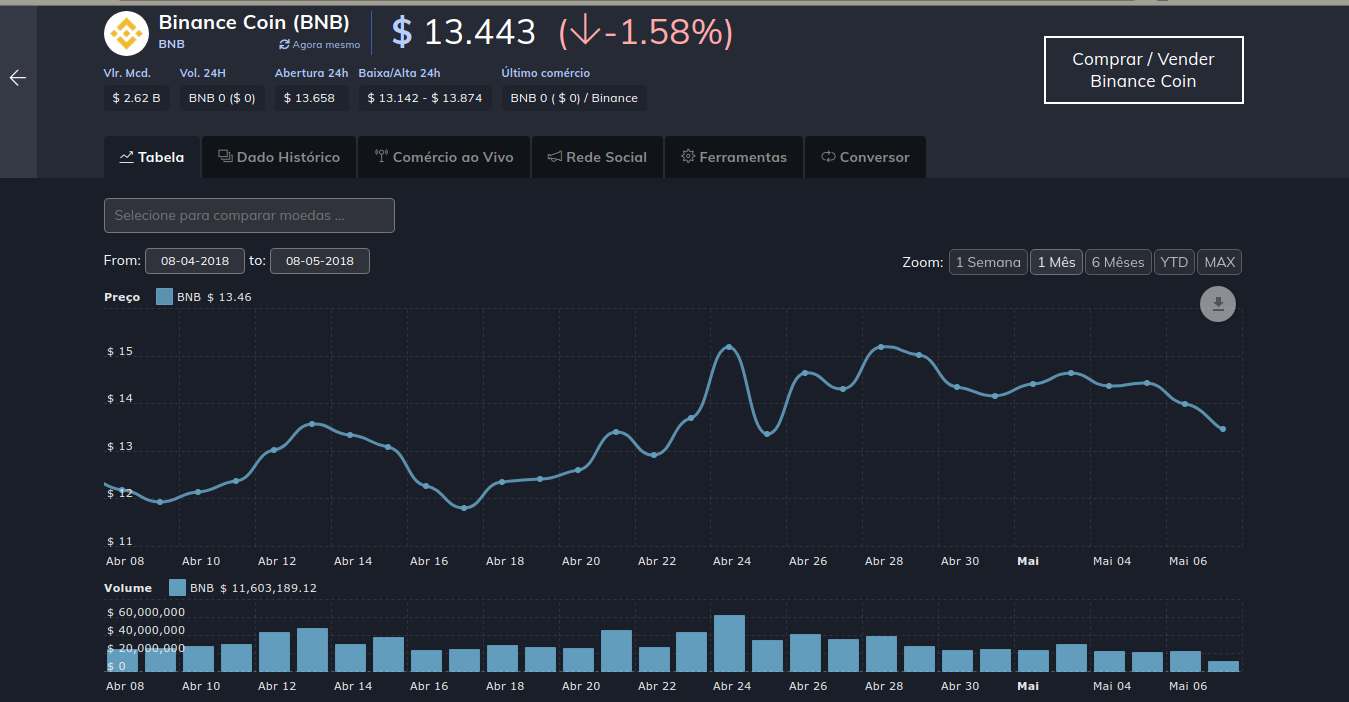Click the Conversor arrows icon
Image resolution: width=1349 pixels, height=702 pixels.
tap(828, 157)
